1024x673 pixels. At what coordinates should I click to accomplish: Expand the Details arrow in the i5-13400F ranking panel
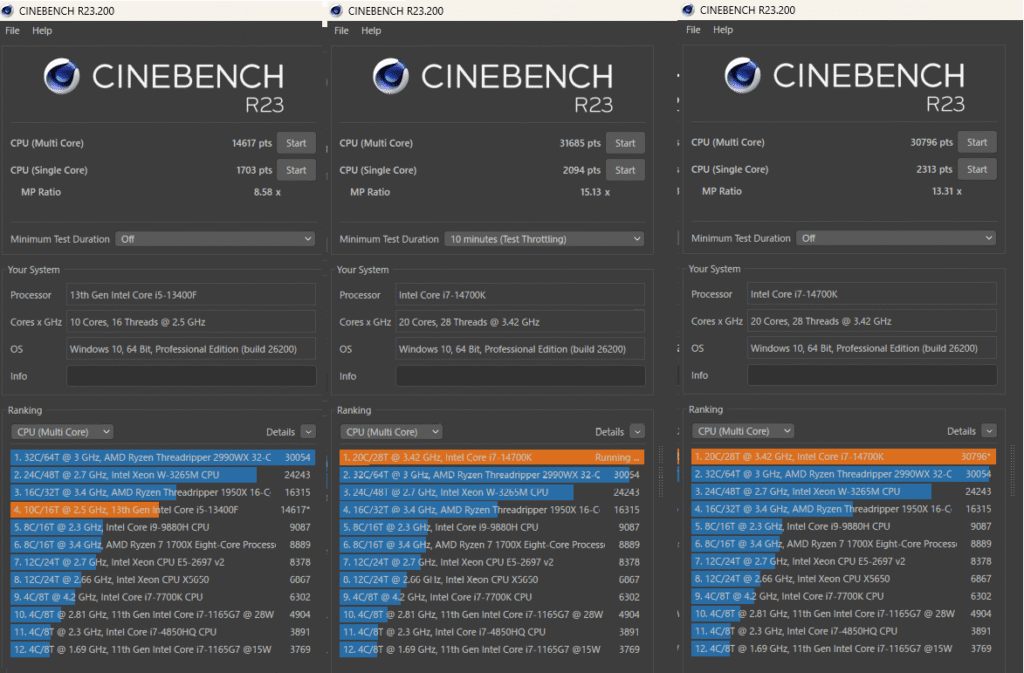point(307,432)
